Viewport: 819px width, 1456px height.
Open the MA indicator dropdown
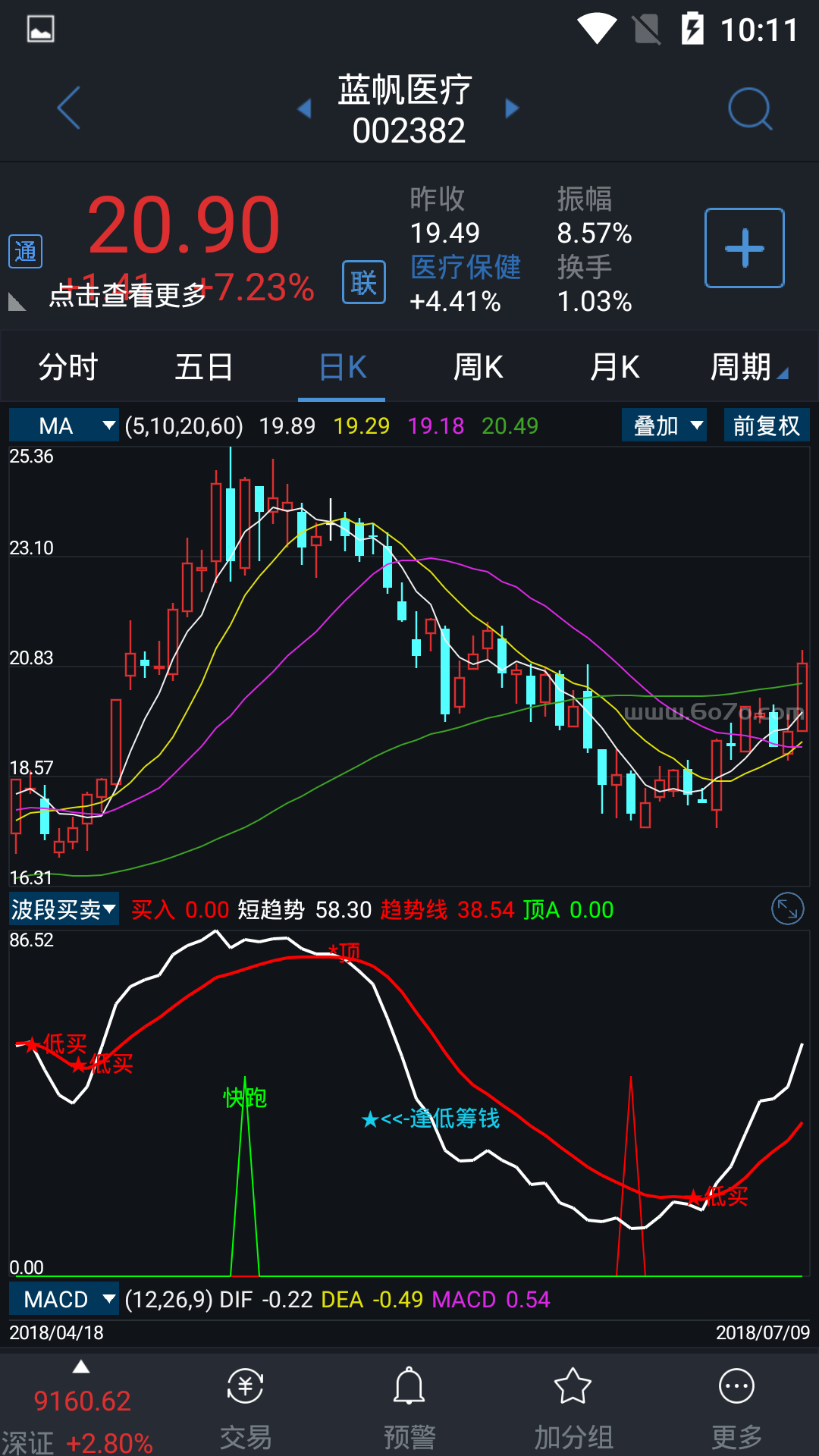point(64,425)
